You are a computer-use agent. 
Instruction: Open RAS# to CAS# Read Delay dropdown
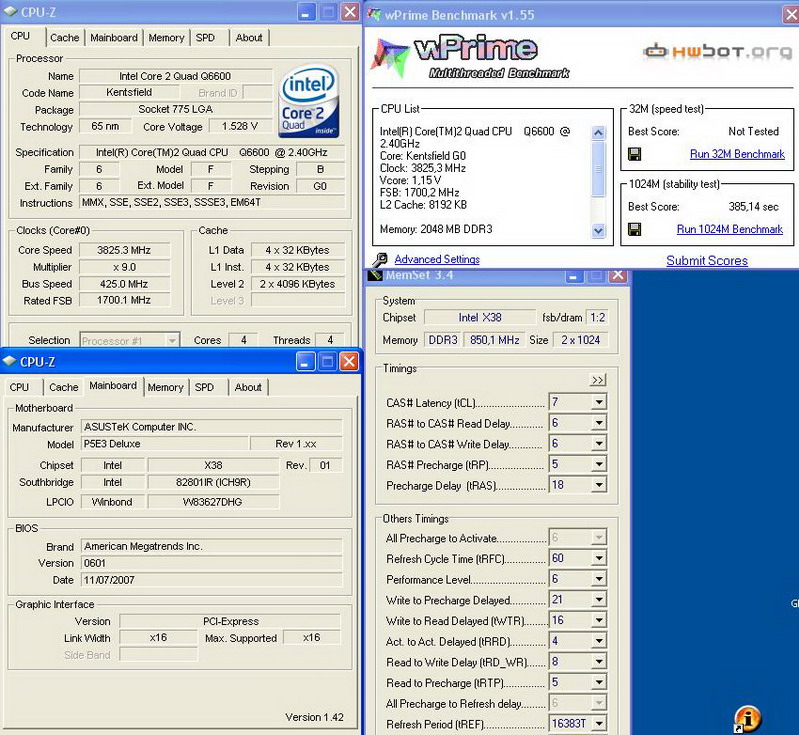point(599,423)
